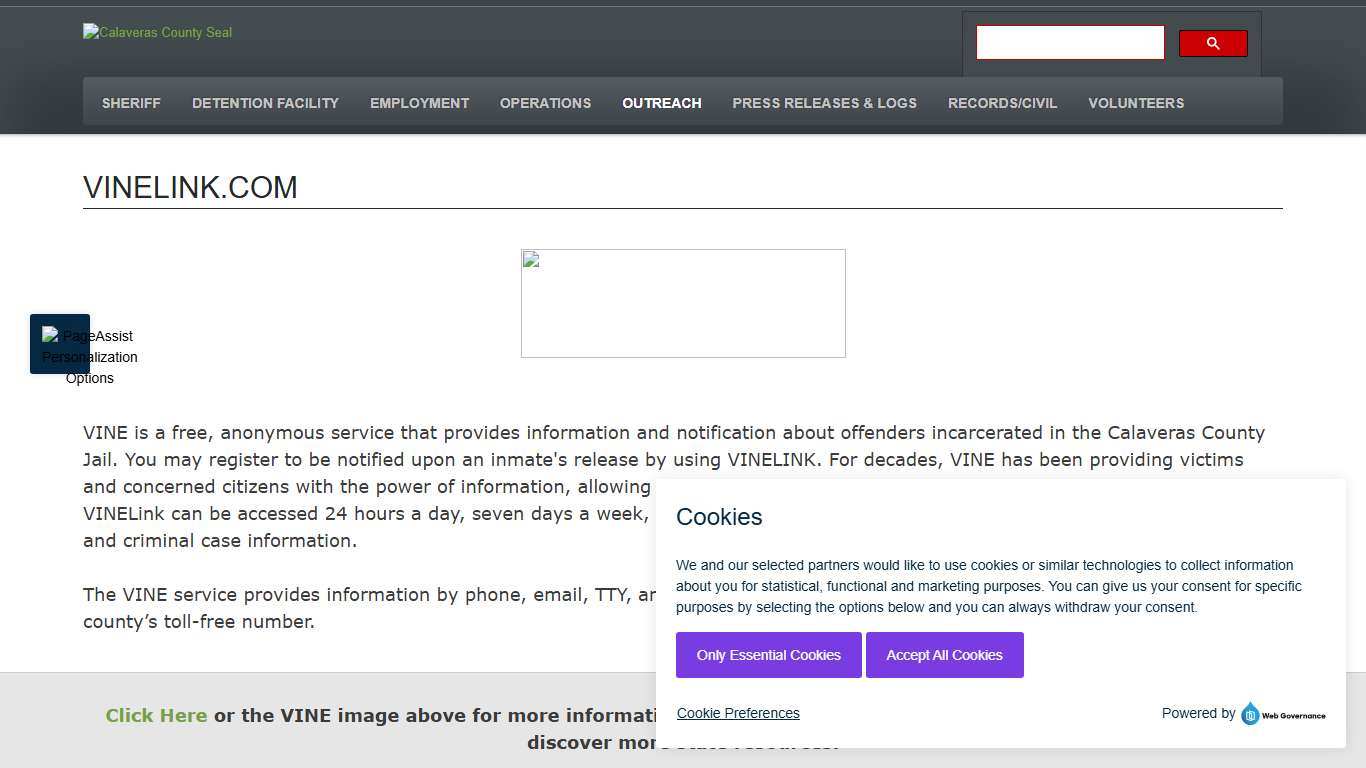Open the Cookie Preferences link
Viewport: 1366px width, 768px height.
click(738, 713)
